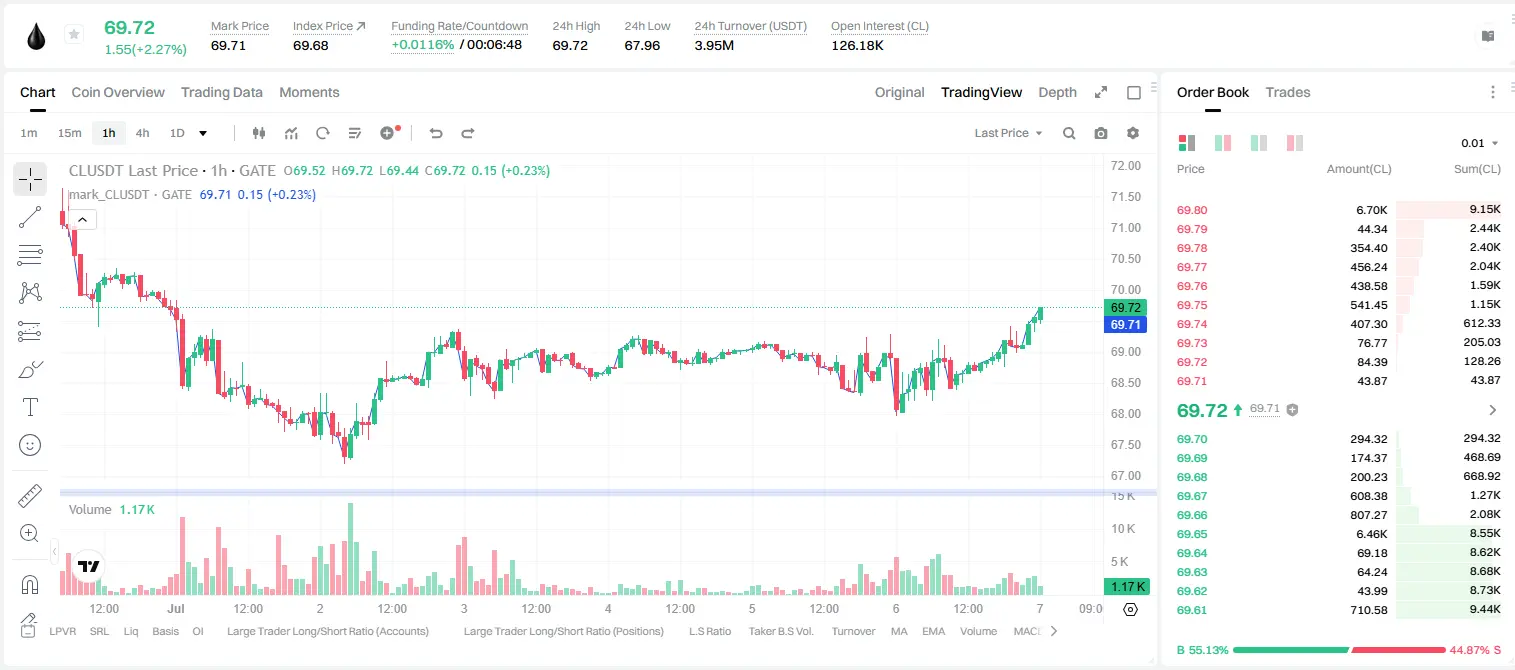1515x670 pixels.
Task: Expand the 1D timeframe dropdown arrow
Action: (203, 133)
